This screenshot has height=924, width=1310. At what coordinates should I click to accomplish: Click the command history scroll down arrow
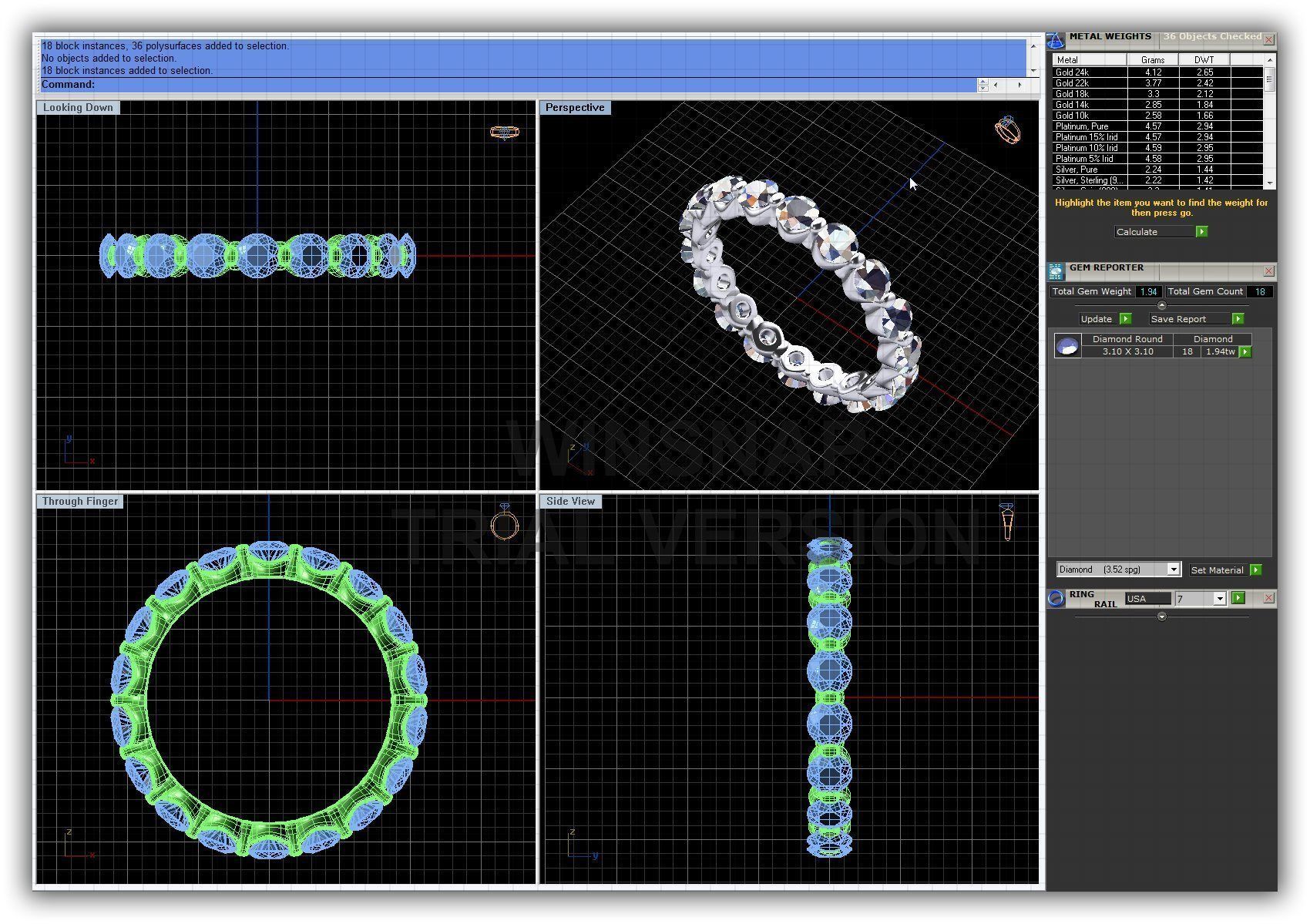1033,71
